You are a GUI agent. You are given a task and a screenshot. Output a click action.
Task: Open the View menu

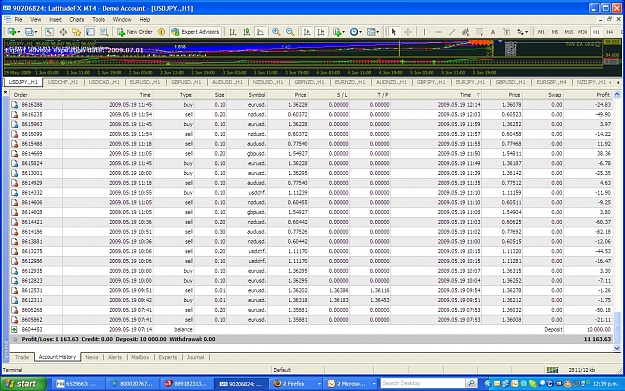click(35, 20)
